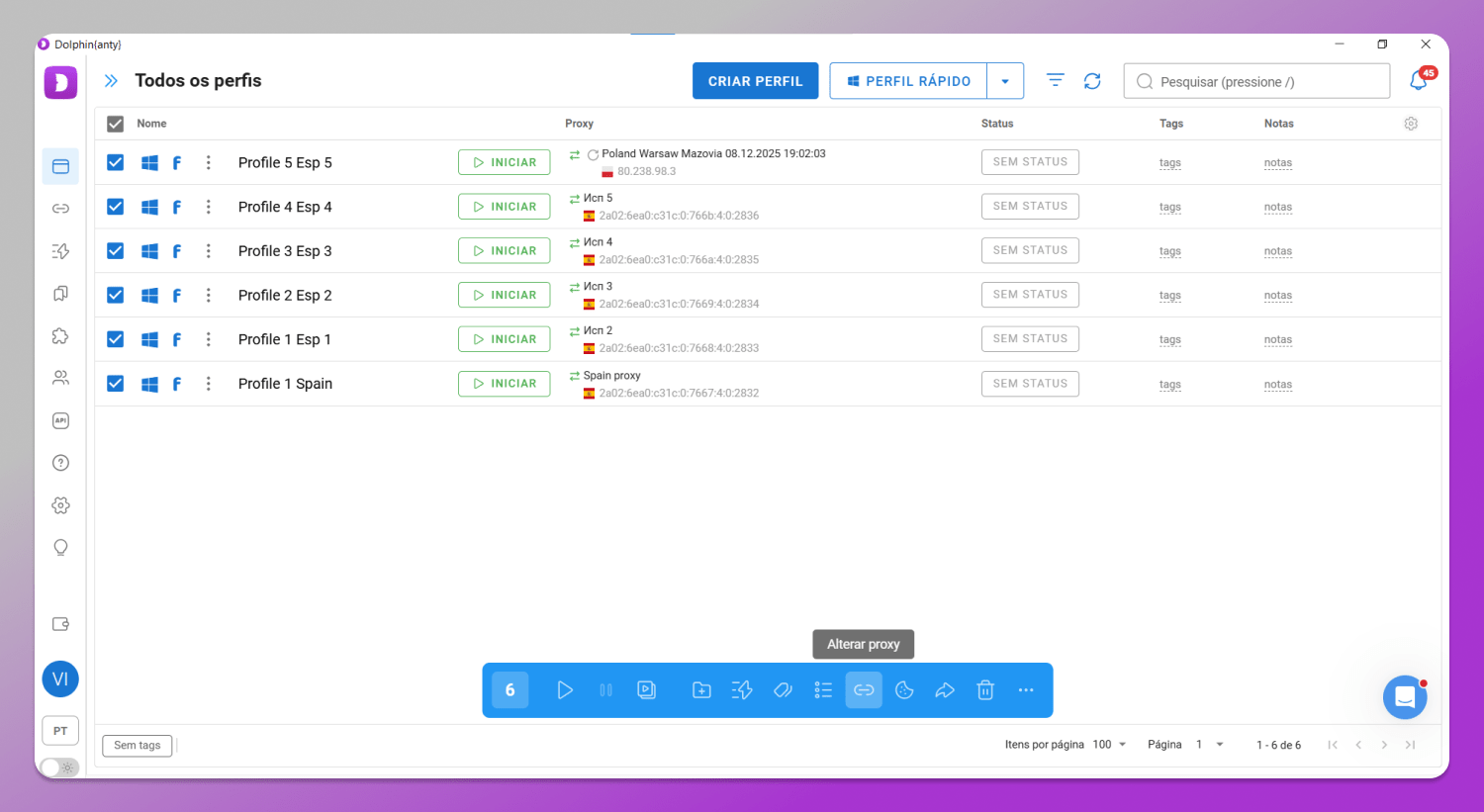Viewport: 1484px width, 812px height.
Task: Open the Proxy section in the sidebar
Action: [x=60, y=209]
